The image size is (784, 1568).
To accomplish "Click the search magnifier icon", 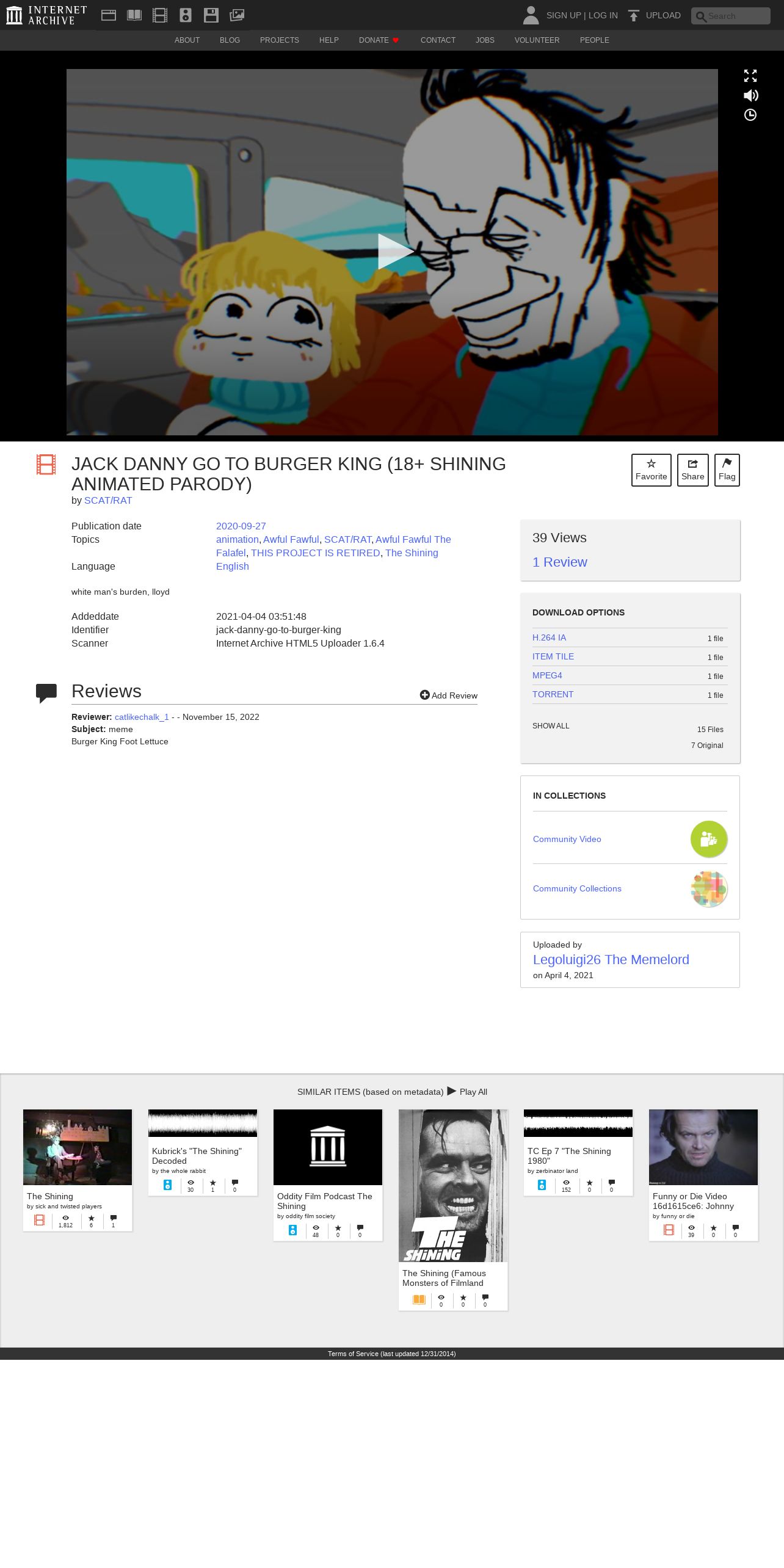I will tap(701, 16).
